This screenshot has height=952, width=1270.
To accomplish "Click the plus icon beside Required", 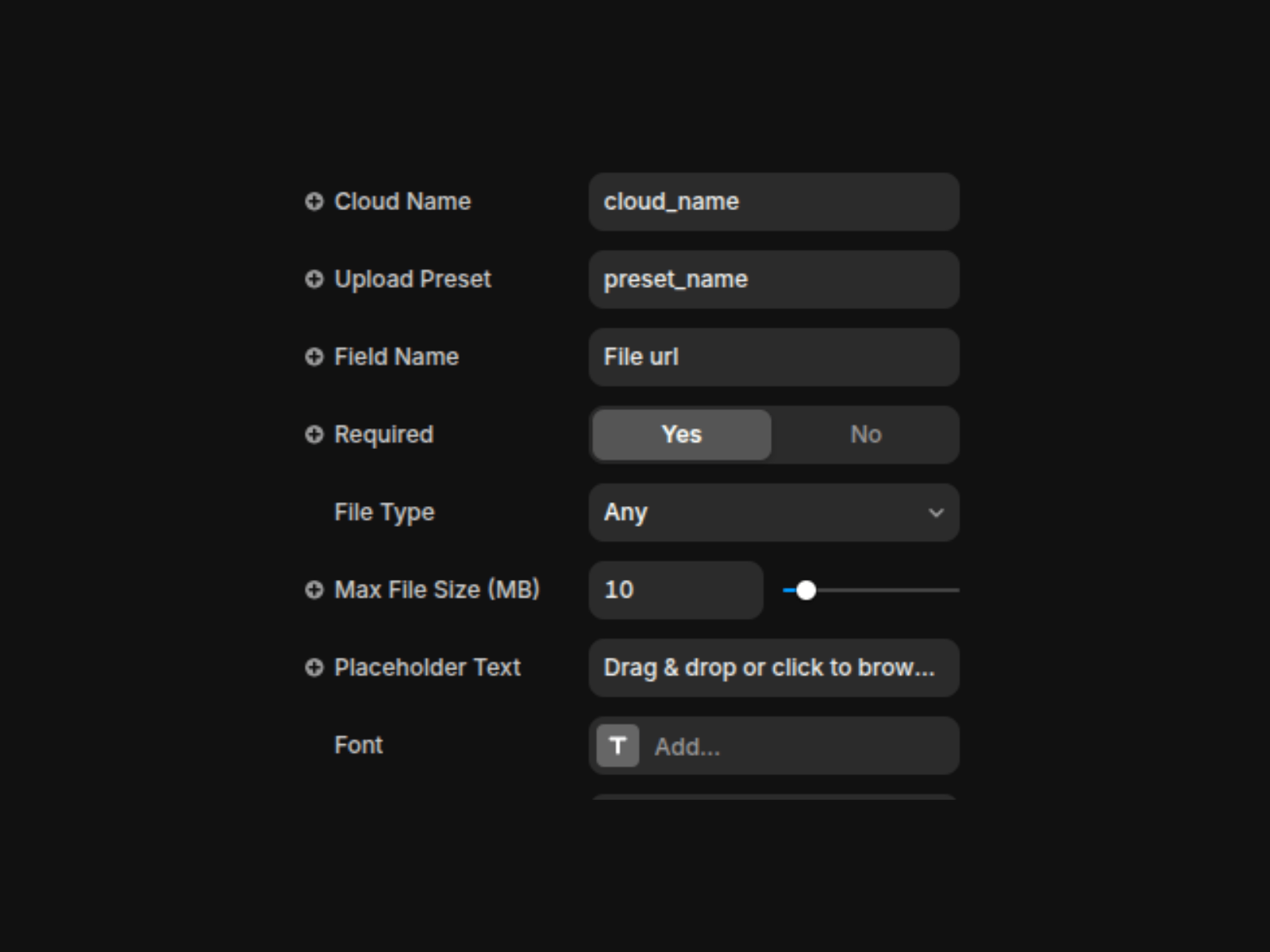I will coord(314,435).
